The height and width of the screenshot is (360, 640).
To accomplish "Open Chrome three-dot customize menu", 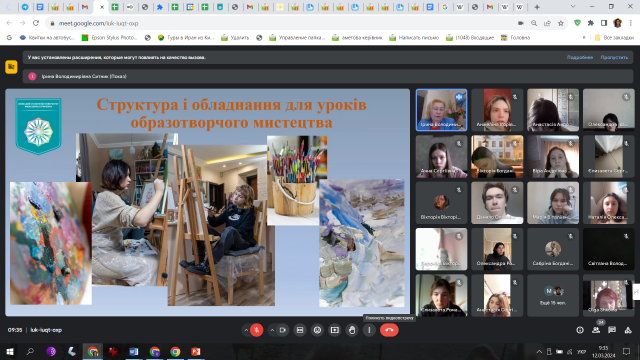I will coord(631,23).
